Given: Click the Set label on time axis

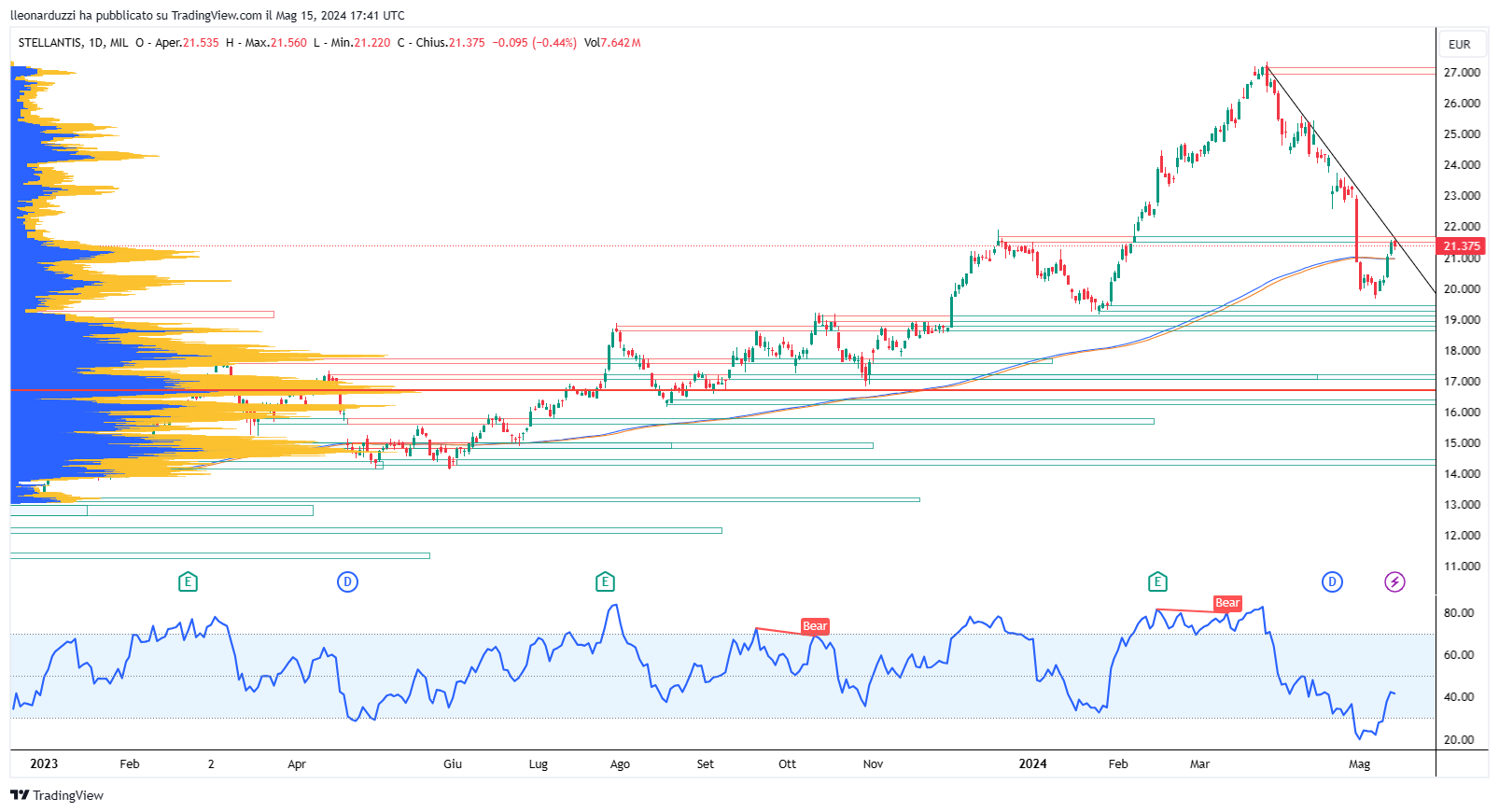Looking at the screenshot, I should [706, 764].
